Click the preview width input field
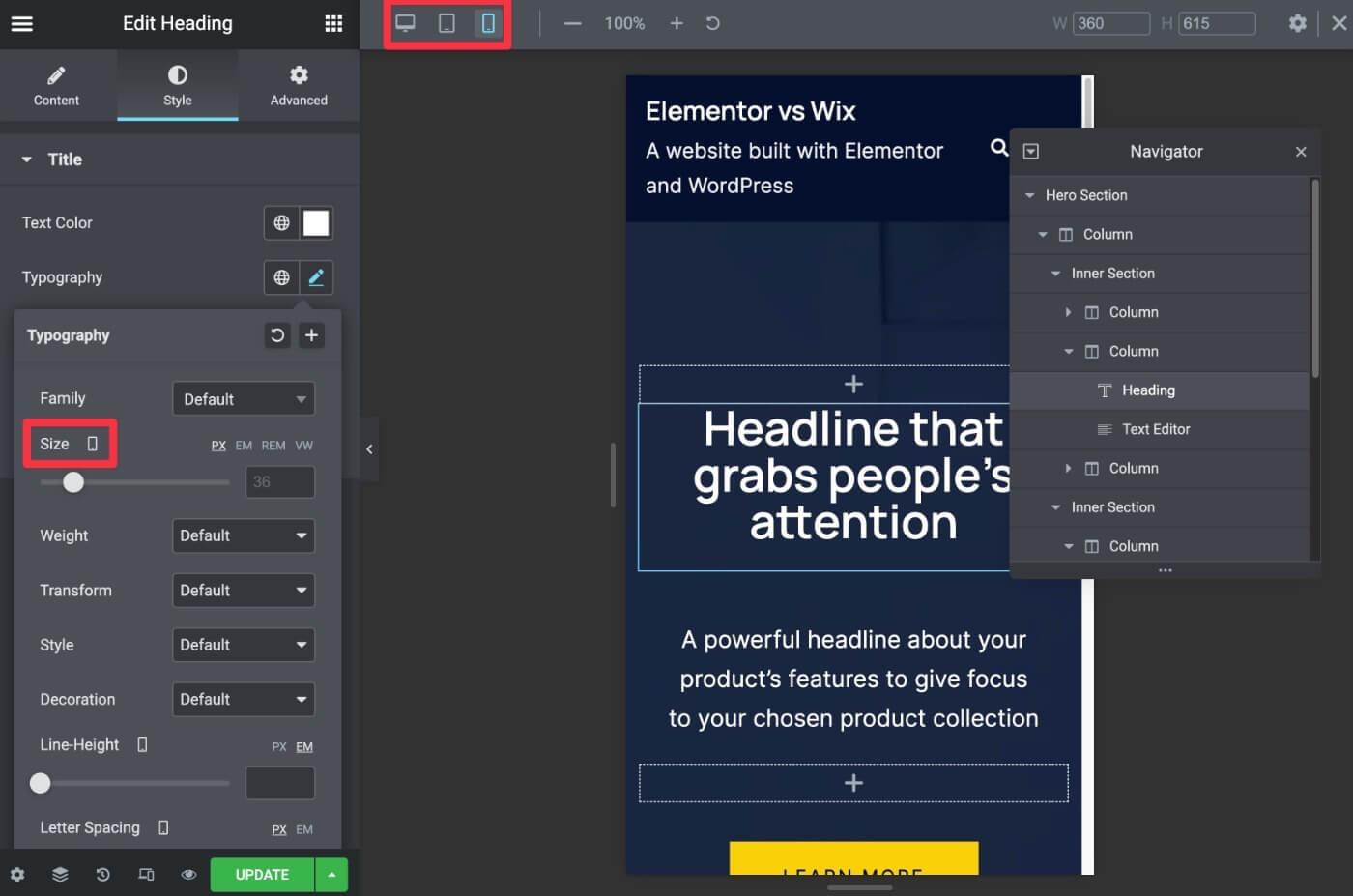The width and height of the screenshot is (1353, 896). pyautogui.click(x=1111, y=23)
